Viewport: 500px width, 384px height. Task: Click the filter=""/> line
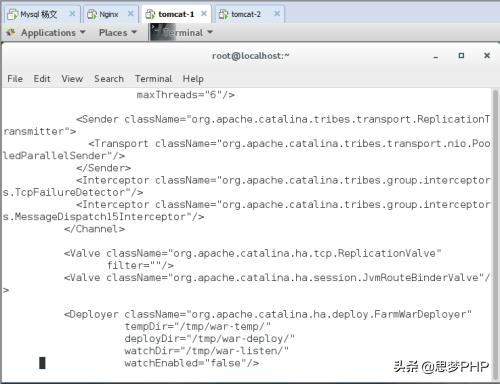[x=140, y=266]
